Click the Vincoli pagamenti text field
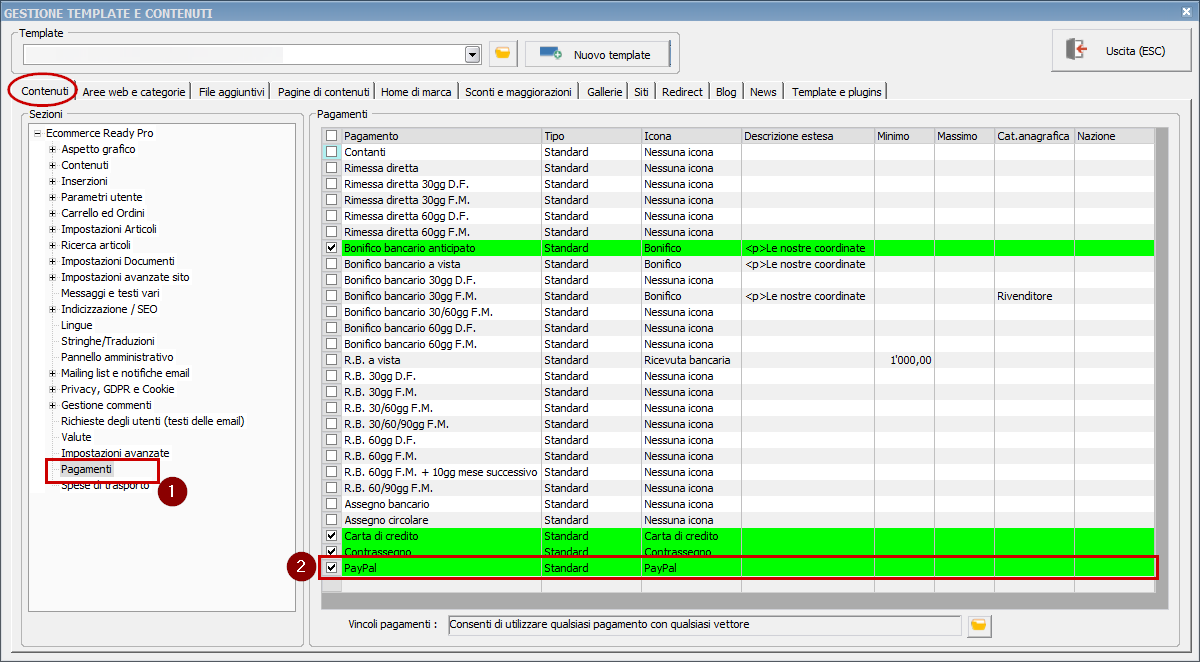1200x662 pixels. click(x=704, y=625)
